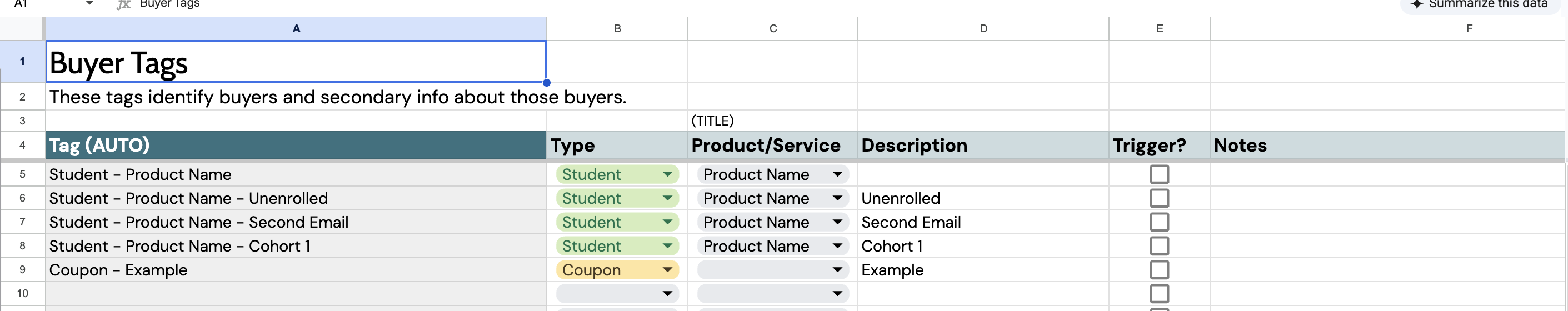Select the Tag (AUTO) header cell

click(296, 145)
